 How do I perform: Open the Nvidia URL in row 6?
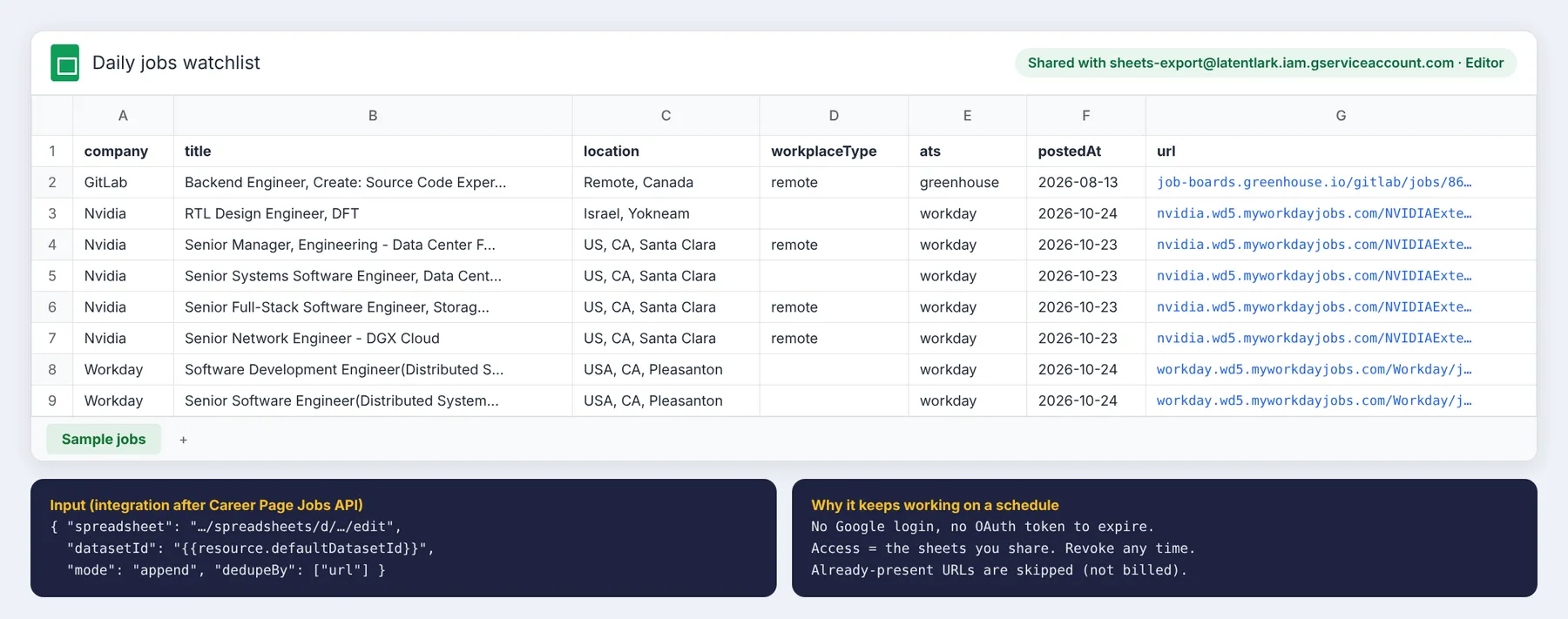[x=1314, y=307]
